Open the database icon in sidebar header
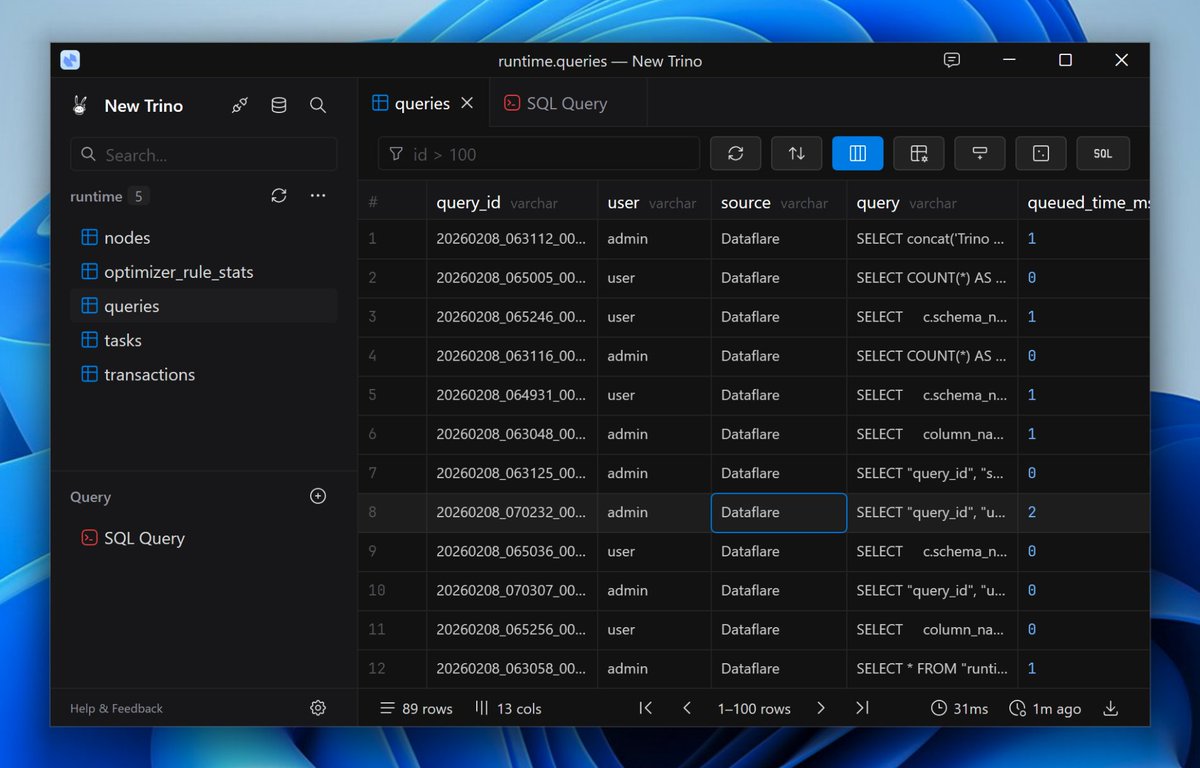Viewport: 1200px width, 768px height. click(279, 105)
